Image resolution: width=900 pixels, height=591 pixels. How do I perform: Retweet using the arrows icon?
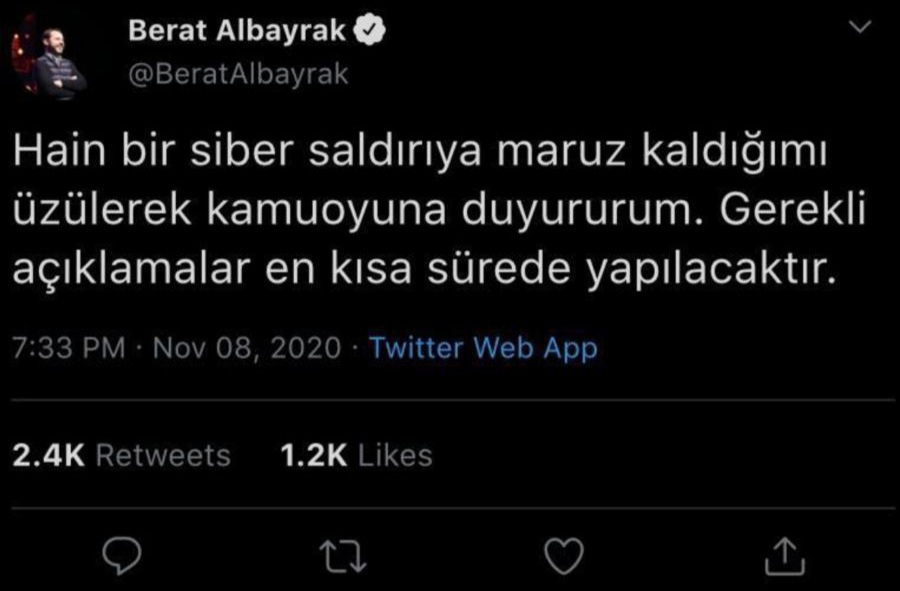point(341,556)
